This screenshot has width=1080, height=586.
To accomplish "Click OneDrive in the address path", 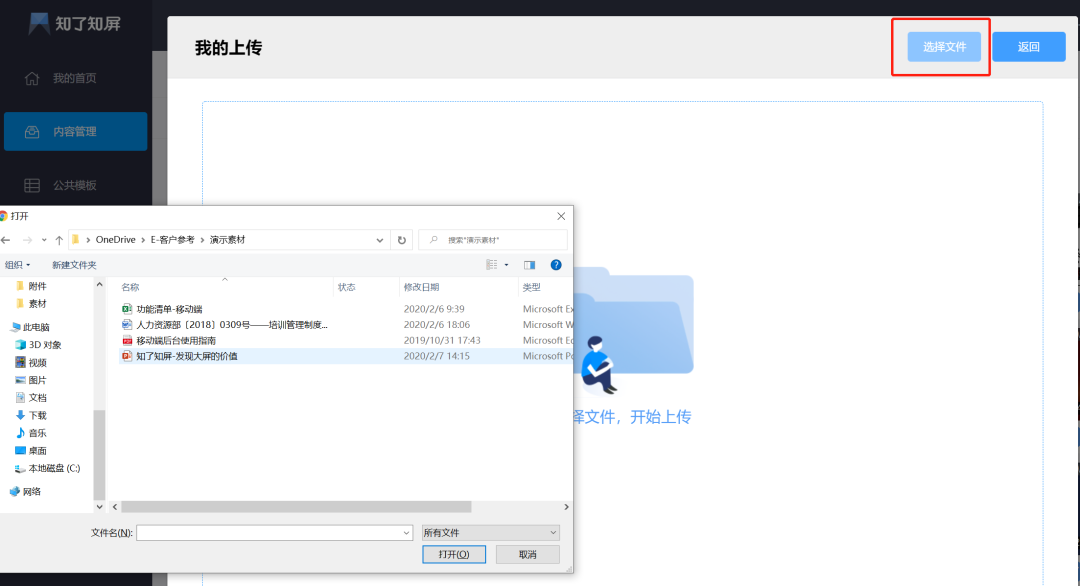I will 115,240.
